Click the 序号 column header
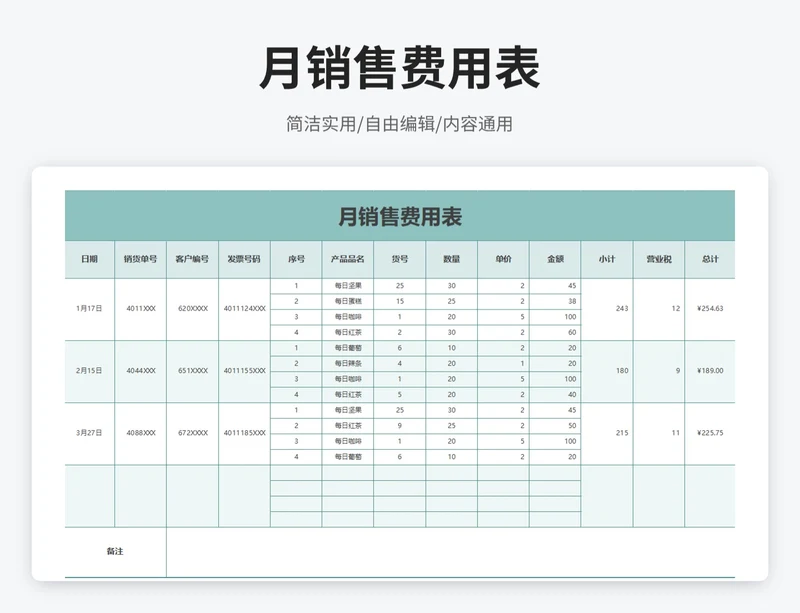This screenshot has height=613, width=800. tap(296, 259)
